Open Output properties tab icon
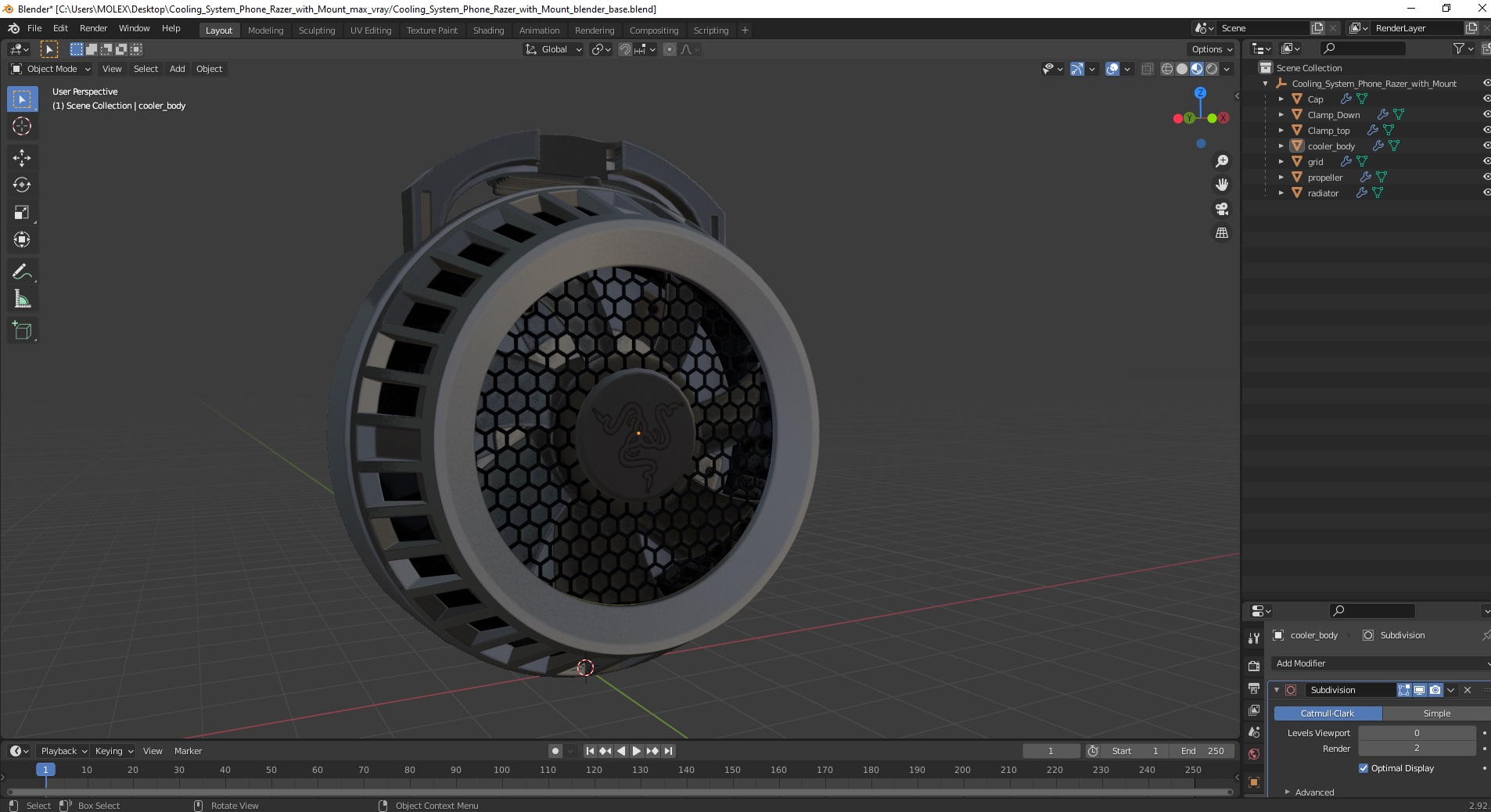 coord(1254,688)
